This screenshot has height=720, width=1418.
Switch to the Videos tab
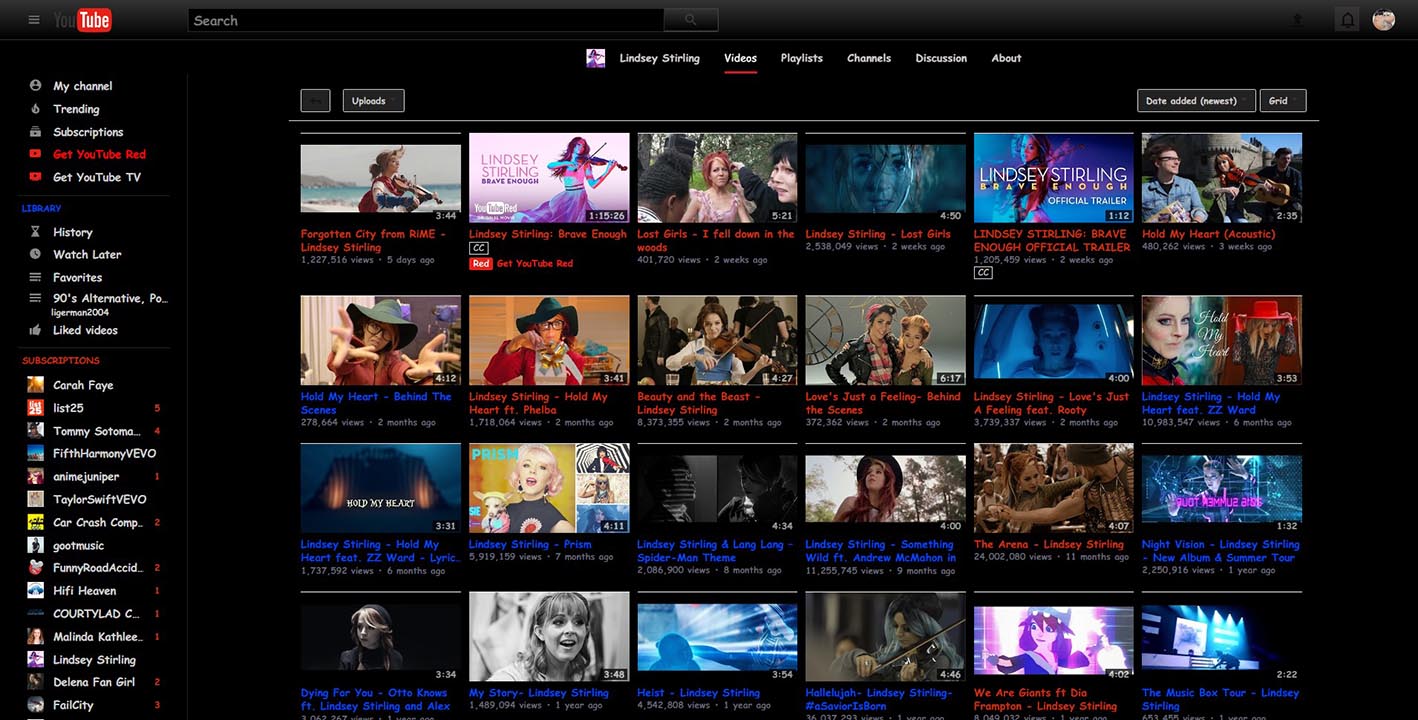(740, 58)
